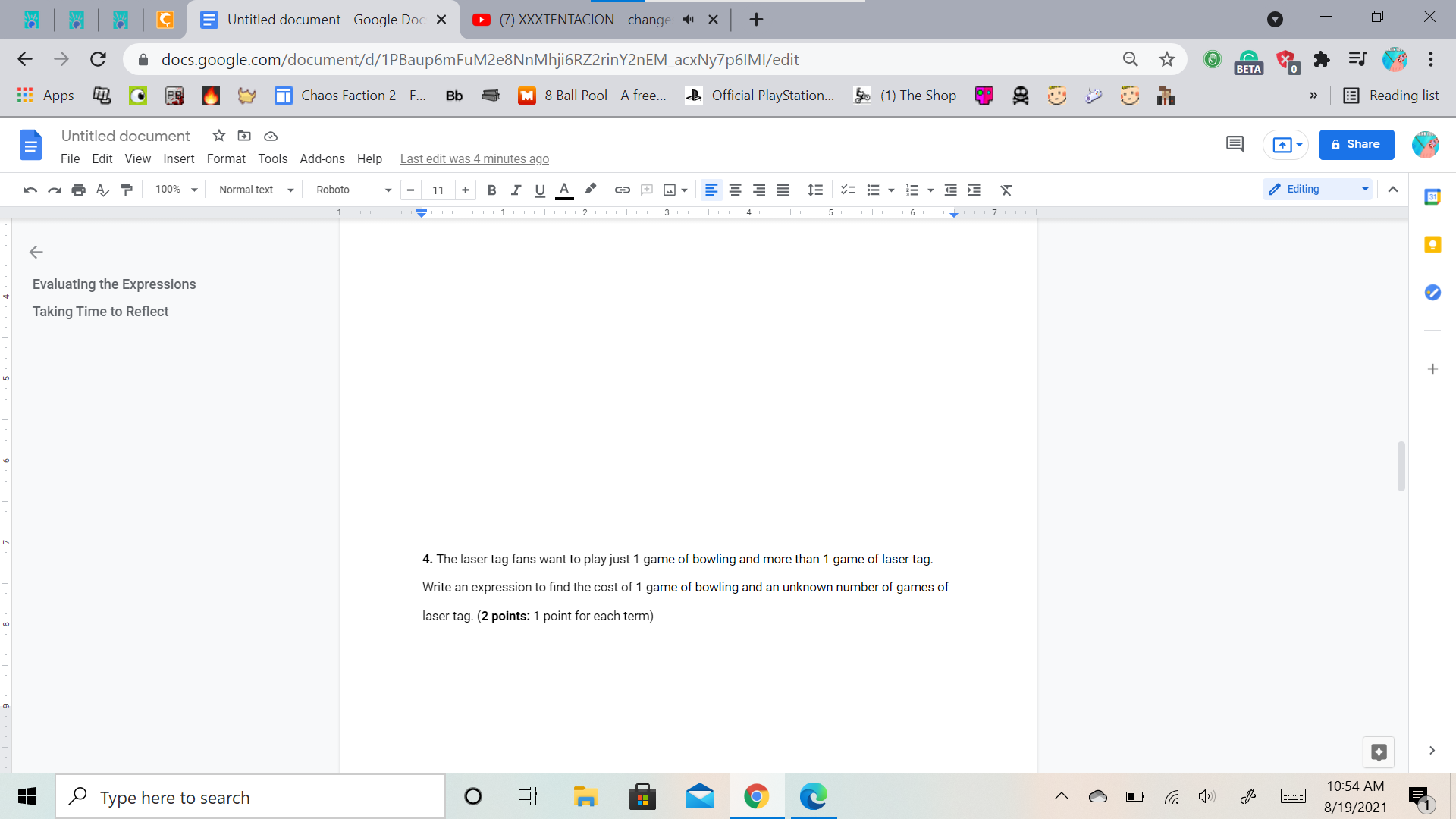Open the Editing mode dropdown
This screenshot has width=1456, height=819.
[1318, 189]
